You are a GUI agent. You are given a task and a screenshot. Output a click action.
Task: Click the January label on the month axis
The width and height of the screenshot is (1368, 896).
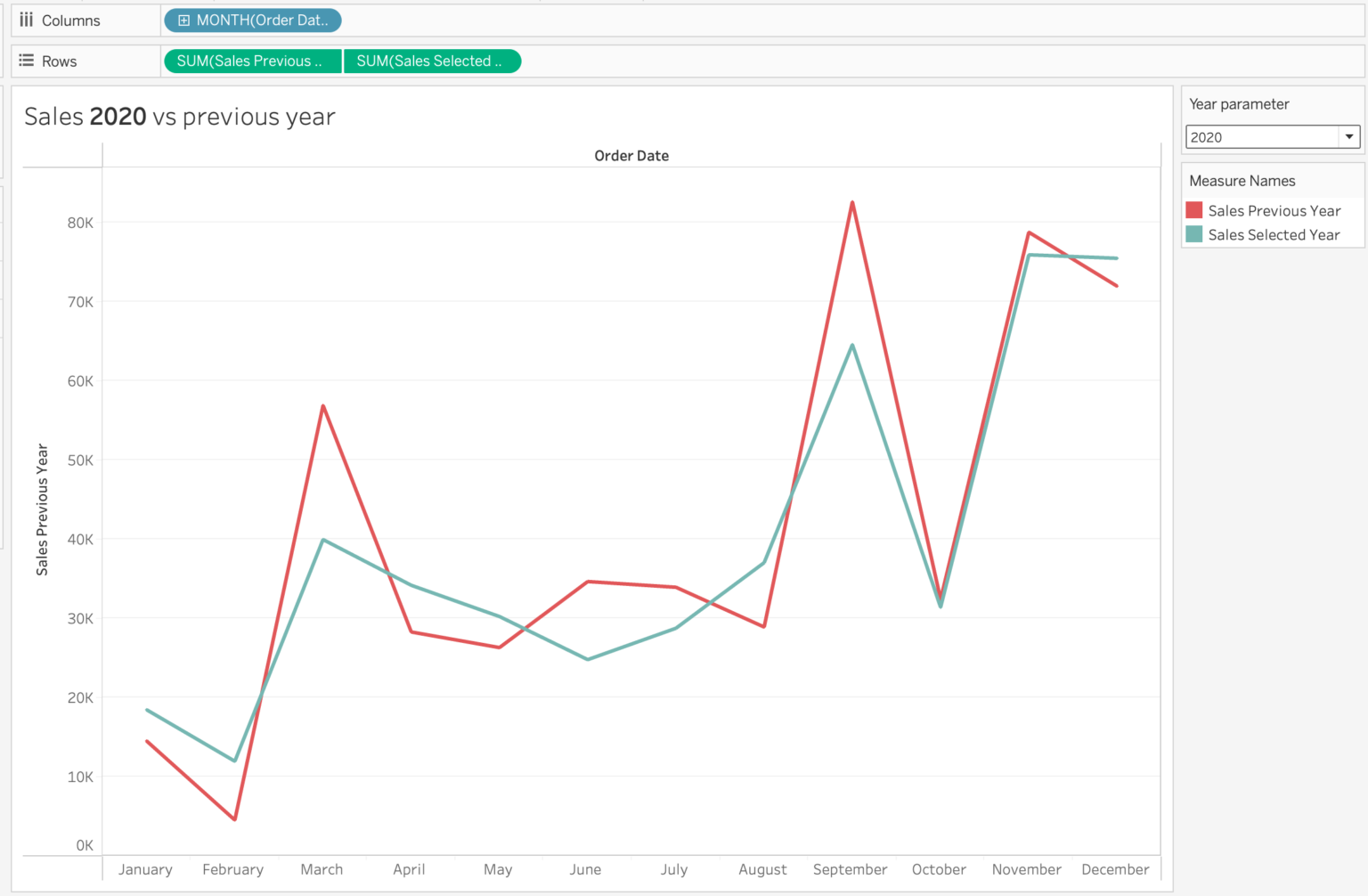145,869
